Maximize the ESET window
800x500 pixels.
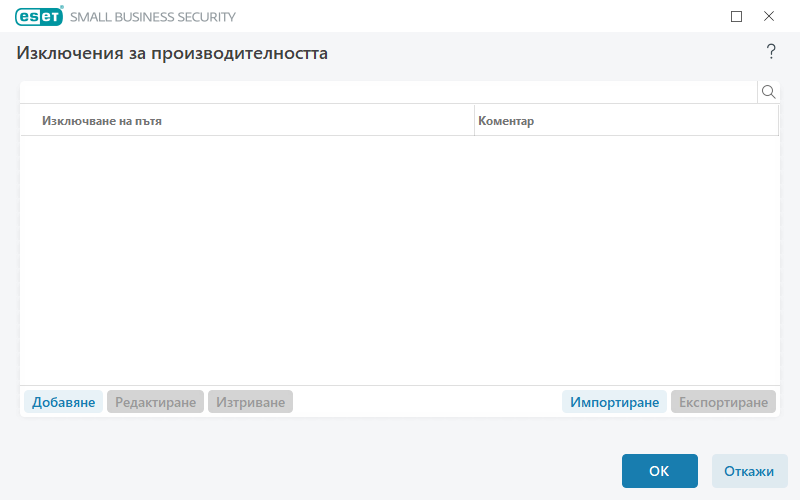click(736, 16)
